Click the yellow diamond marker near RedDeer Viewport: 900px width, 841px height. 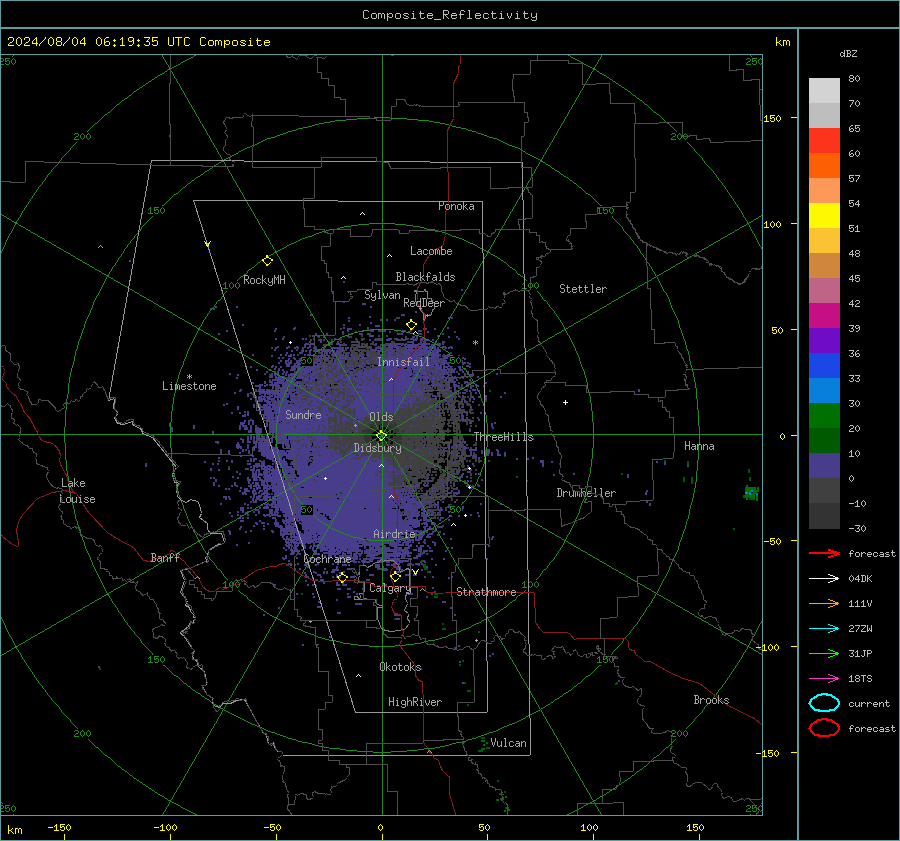coord(411,325)
